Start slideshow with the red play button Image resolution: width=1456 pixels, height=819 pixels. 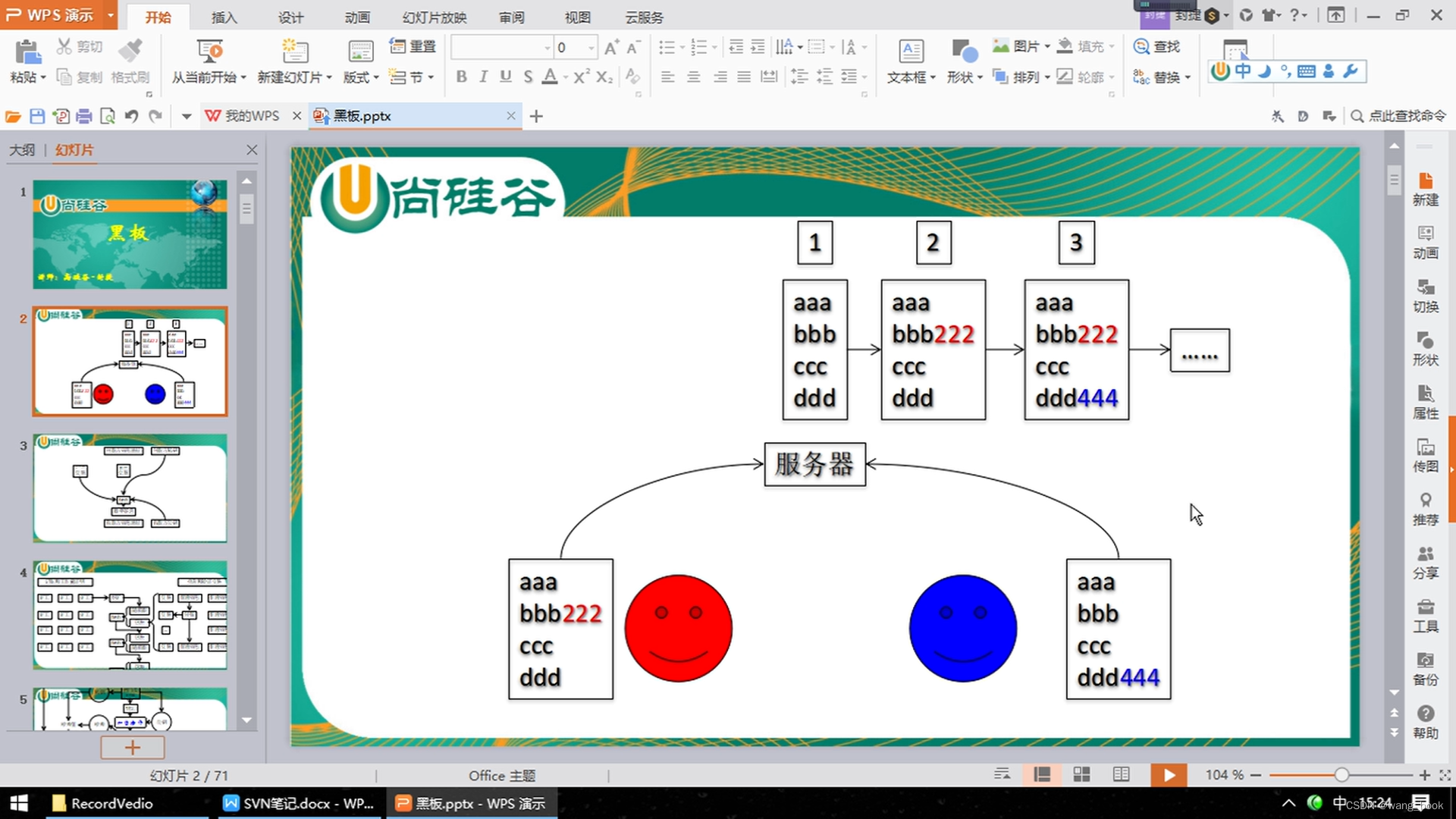click(1169, 774)
